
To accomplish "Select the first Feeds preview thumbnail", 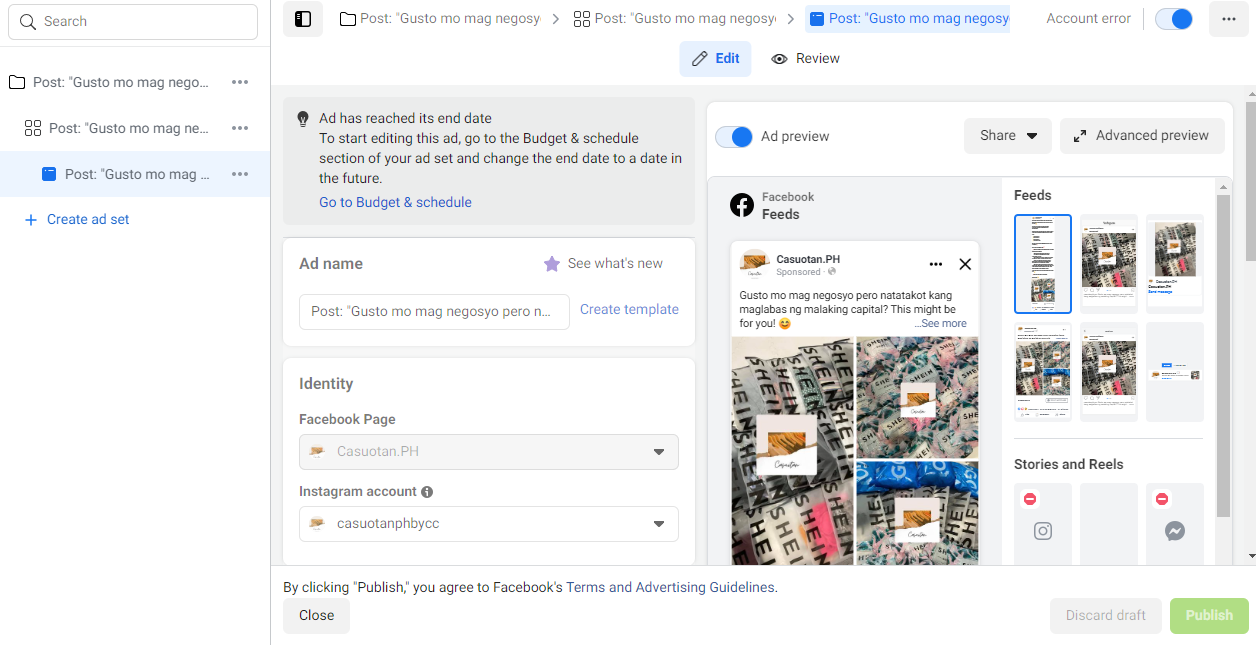I will 1043,264.
